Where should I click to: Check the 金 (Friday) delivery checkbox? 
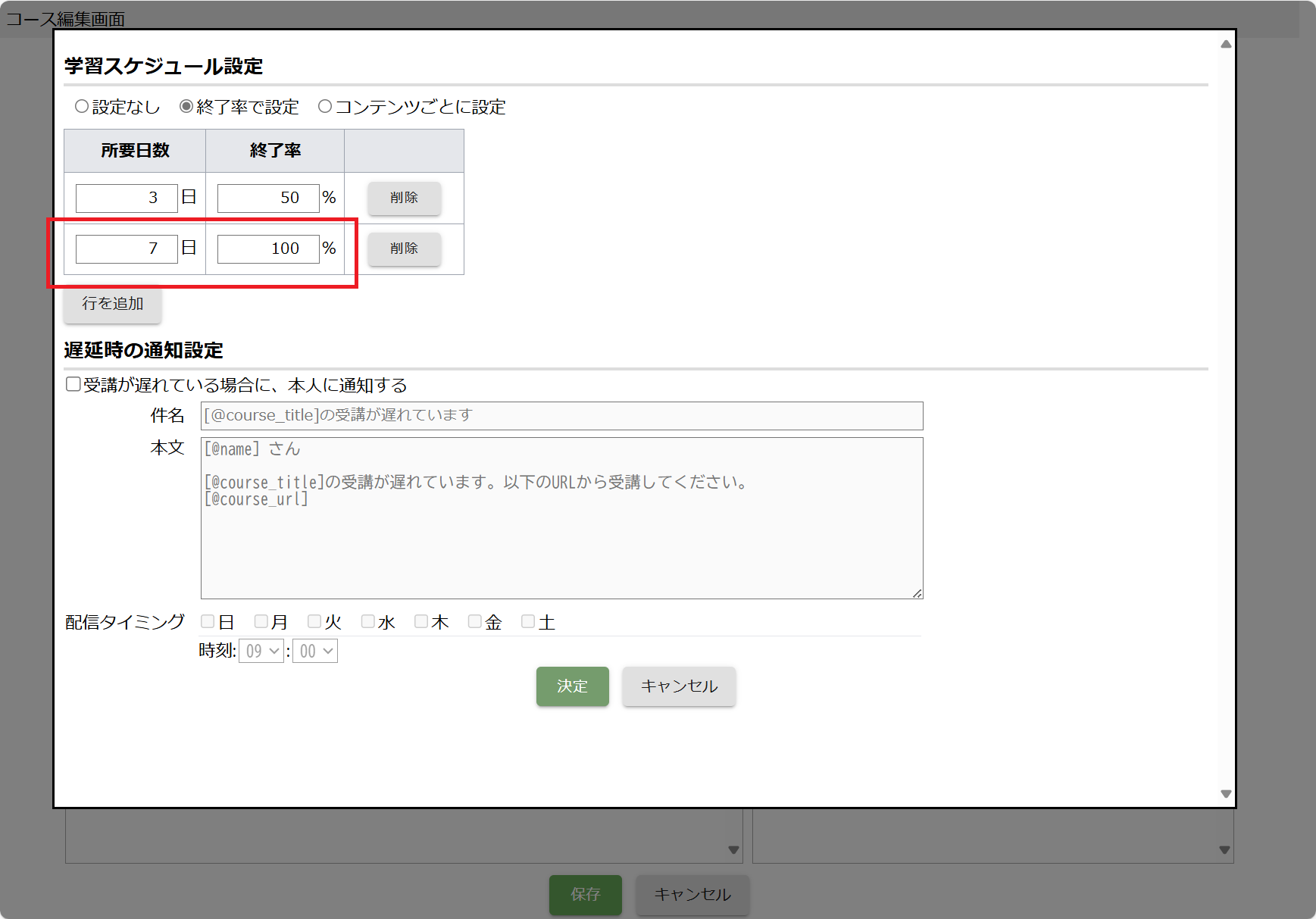(x=475, y=622)
